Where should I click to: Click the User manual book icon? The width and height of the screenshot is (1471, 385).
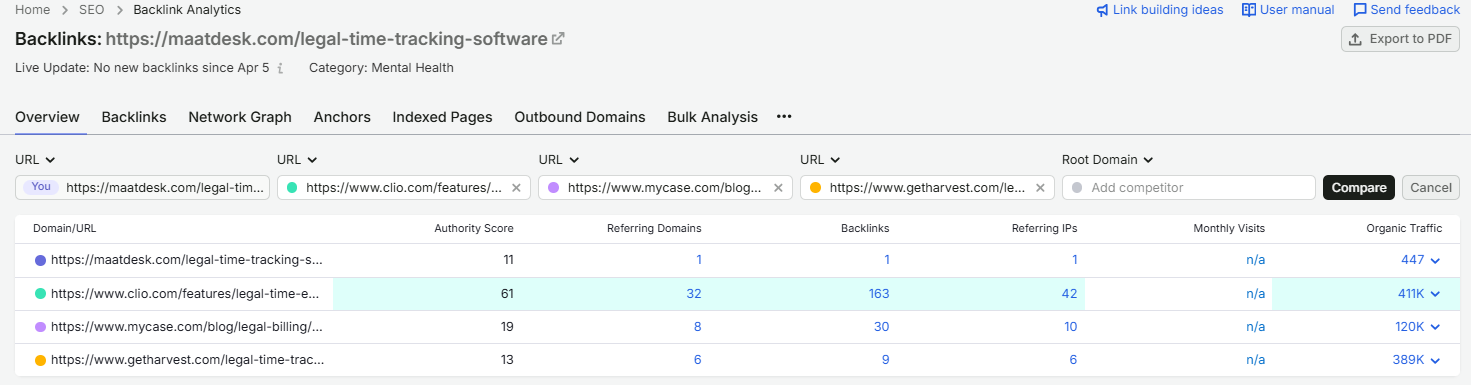point(1248,10)
